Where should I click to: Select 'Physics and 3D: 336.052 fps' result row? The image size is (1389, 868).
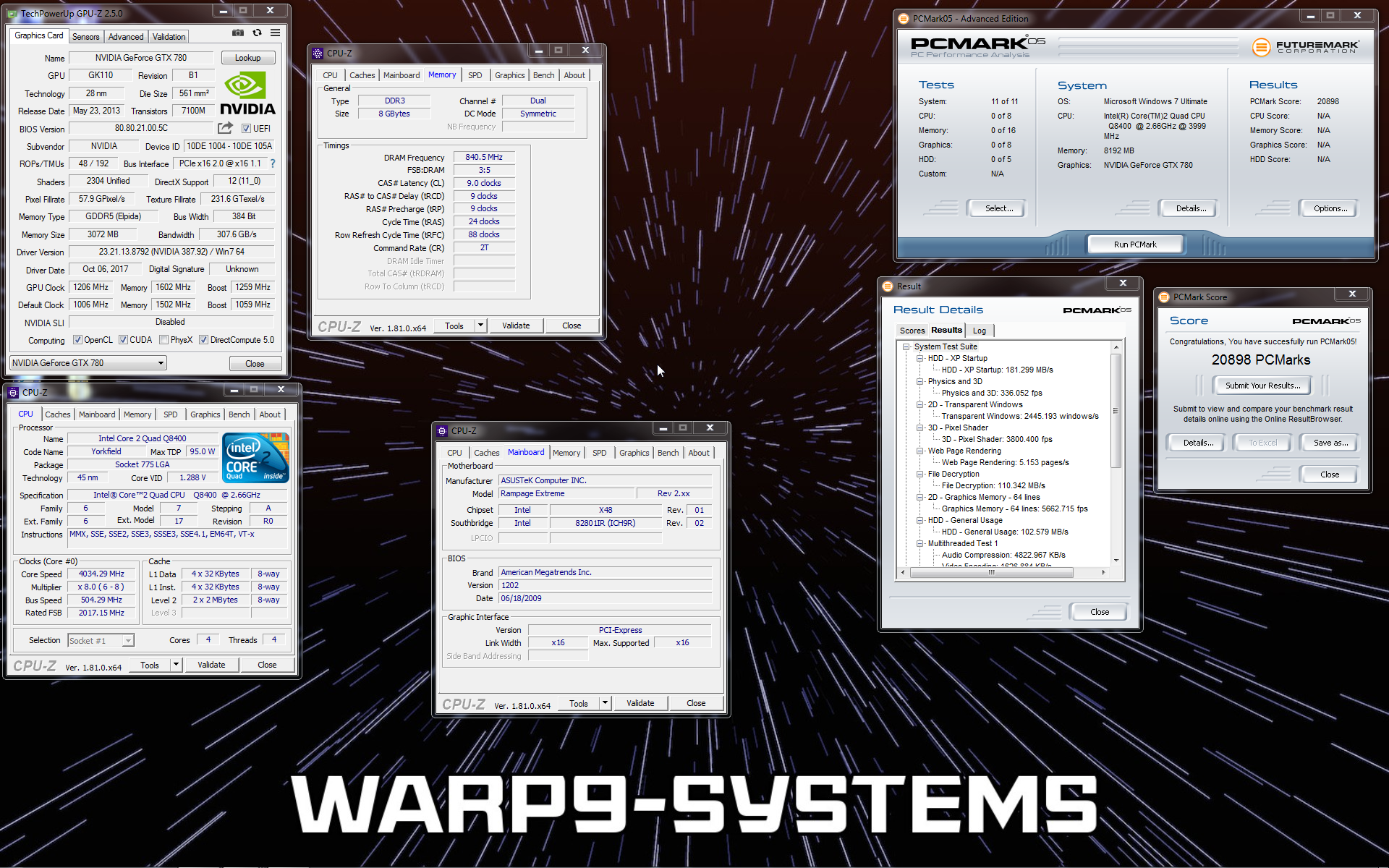(x=991, y=393)
